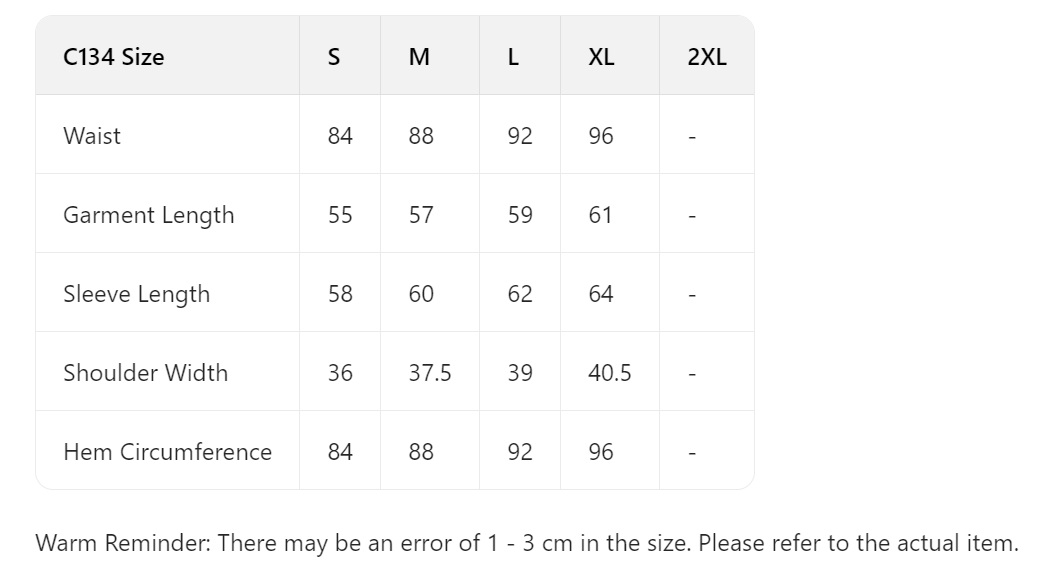Select the Waist row label
The height and width of the screenshot is (583, 1054).
[92, 136]
